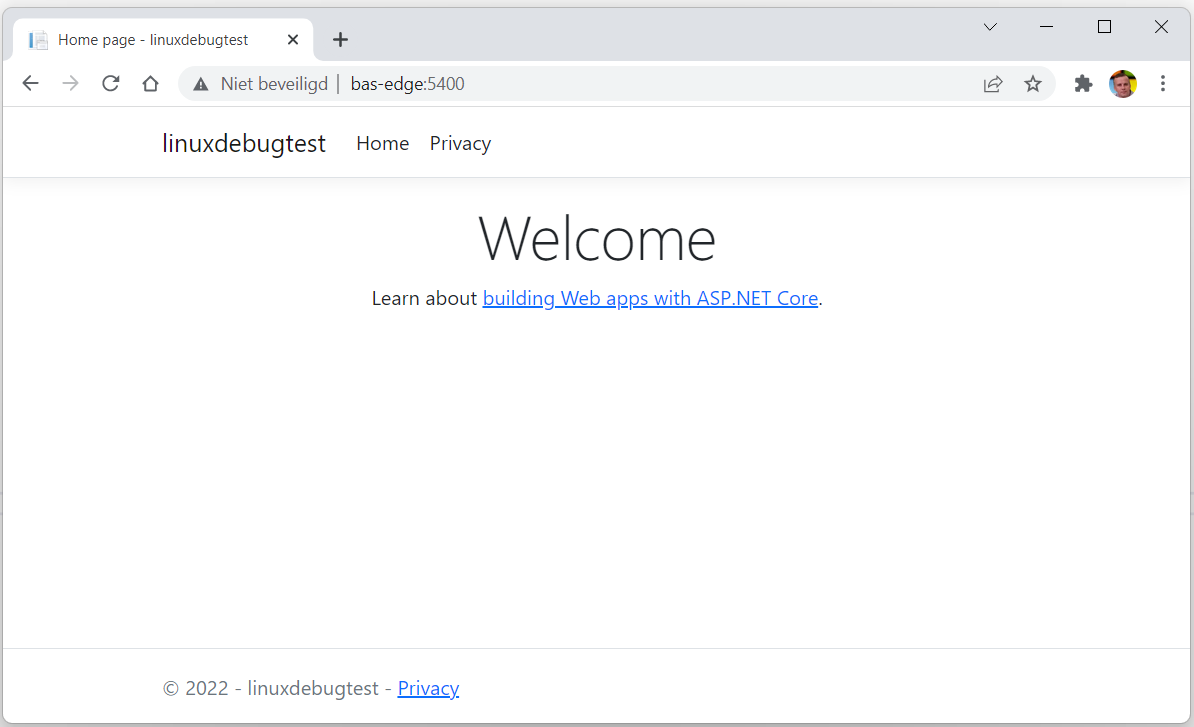Open Chrome three-dot menu

coord(1162,84)
